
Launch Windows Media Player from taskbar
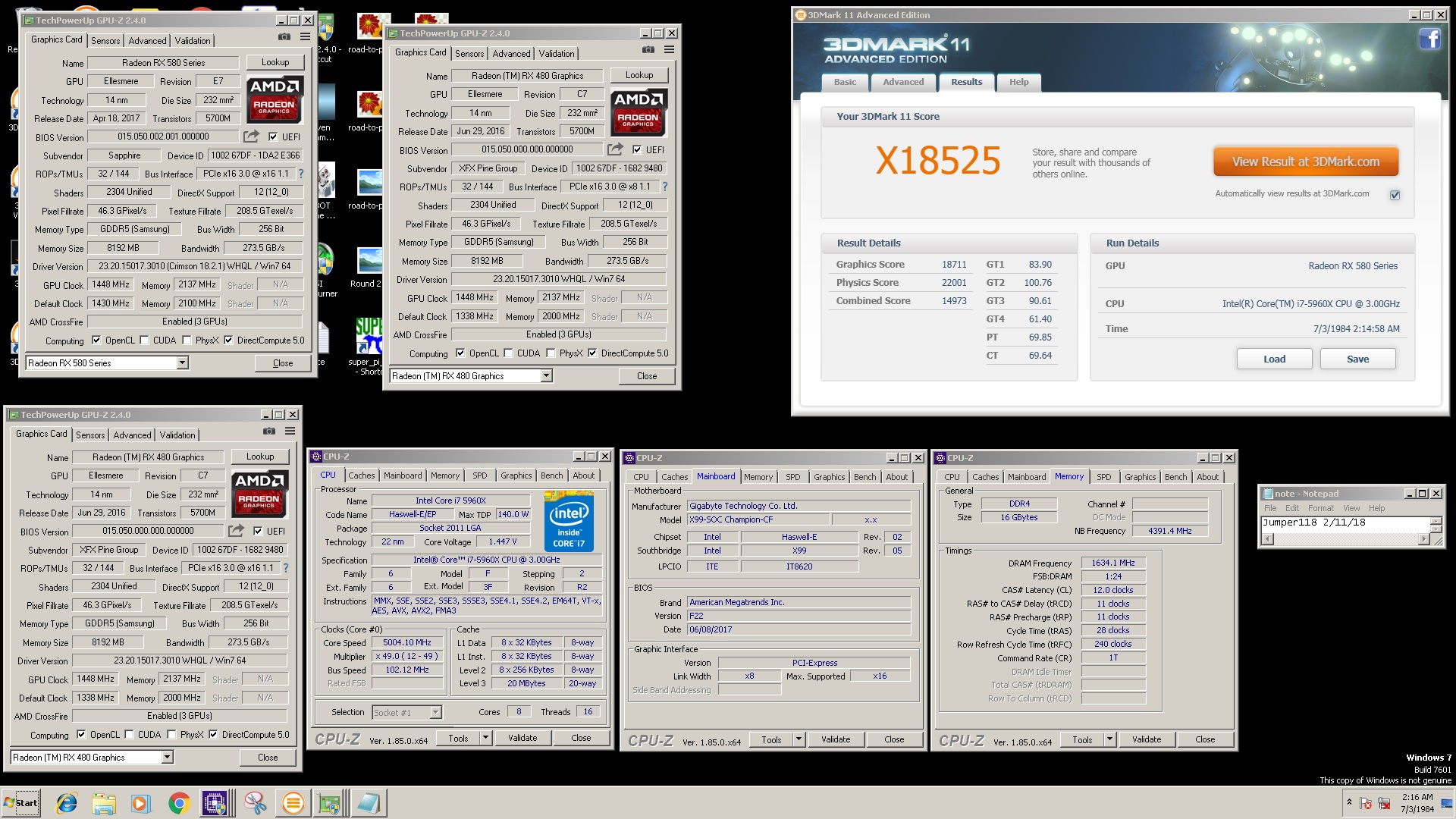141,803
